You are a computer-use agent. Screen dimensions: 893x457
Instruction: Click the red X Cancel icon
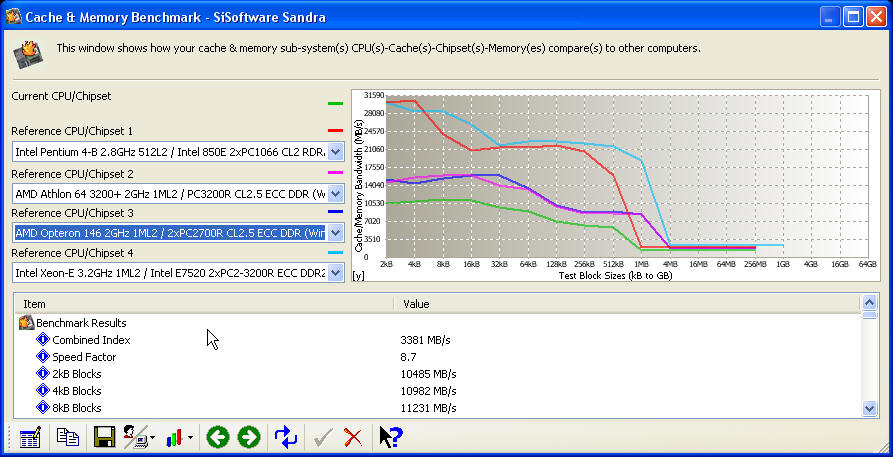click(x=353, y=438)
